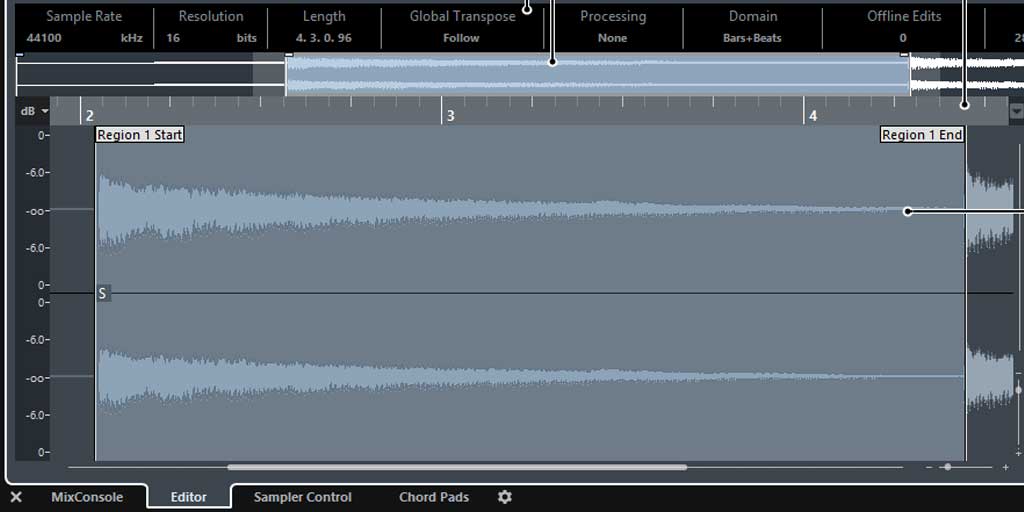Open ruler display format dropdown arrow
The image size is (1024, 512).
pos(1016,112)
